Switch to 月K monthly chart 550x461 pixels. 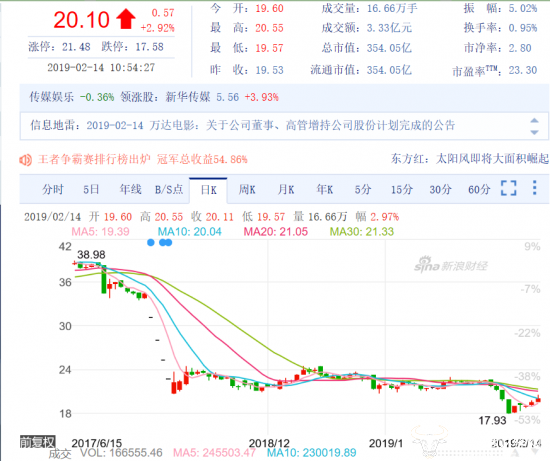(x=286, y=189)
